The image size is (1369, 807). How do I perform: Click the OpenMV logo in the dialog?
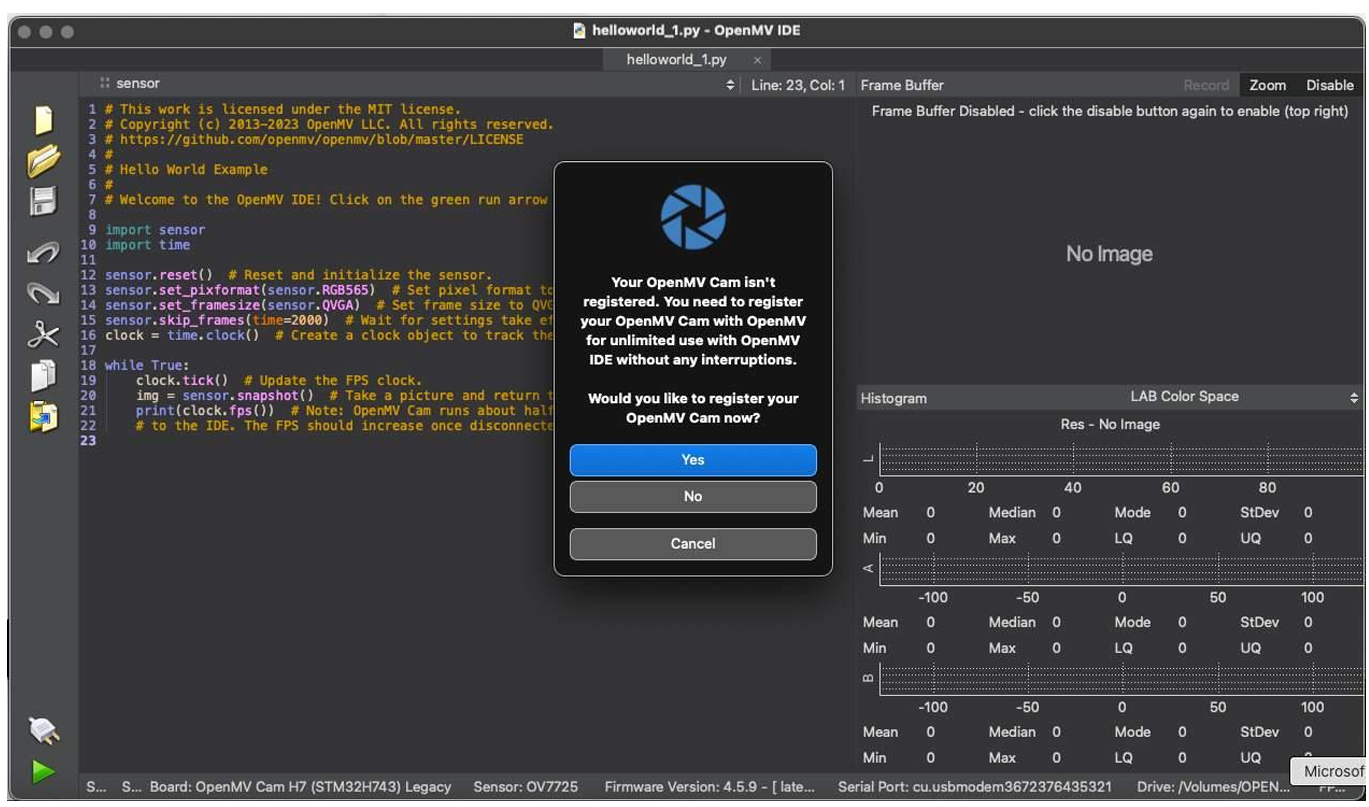click(693, 216)
